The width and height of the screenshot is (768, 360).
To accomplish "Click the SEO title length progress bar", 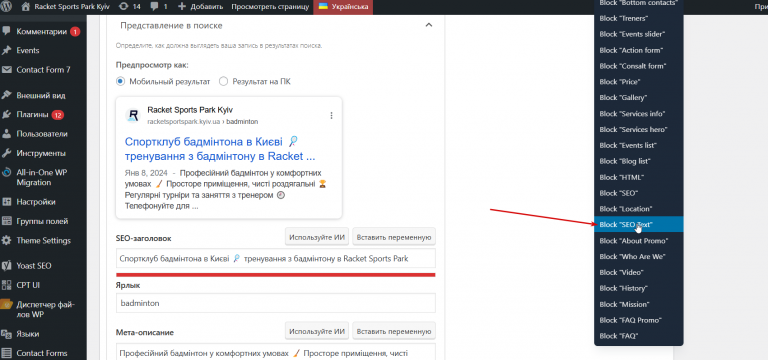I will click(276, 275).
